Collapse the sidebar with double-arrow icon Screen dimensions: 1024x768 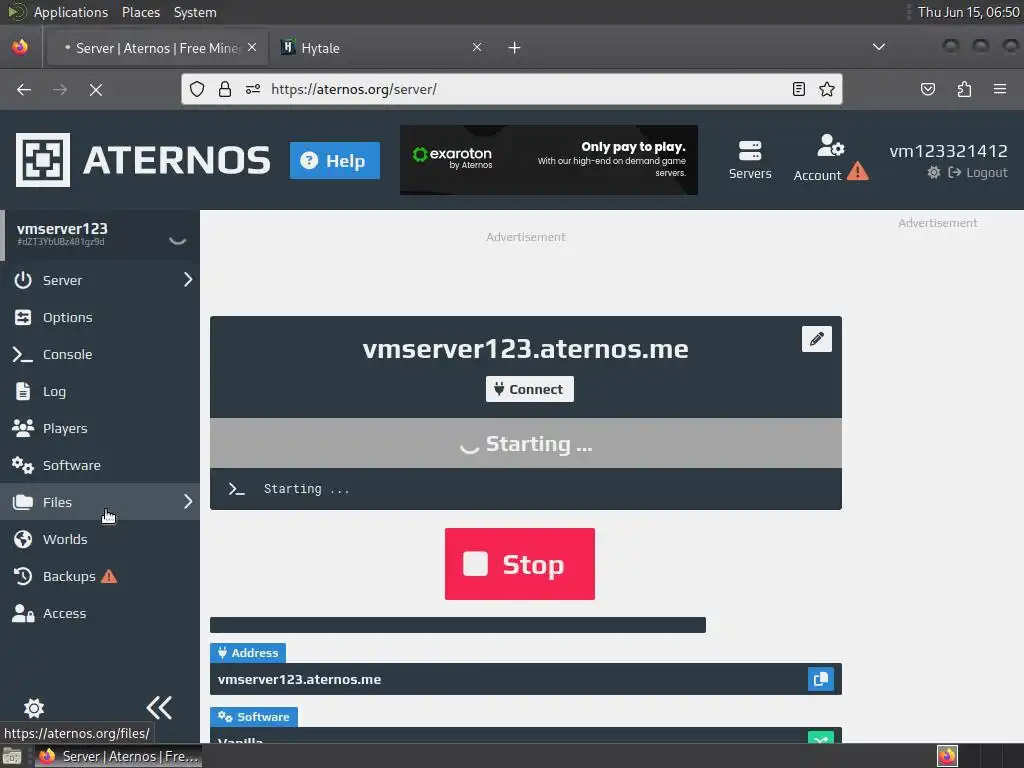pyautogui.click(x=159, y=708)
